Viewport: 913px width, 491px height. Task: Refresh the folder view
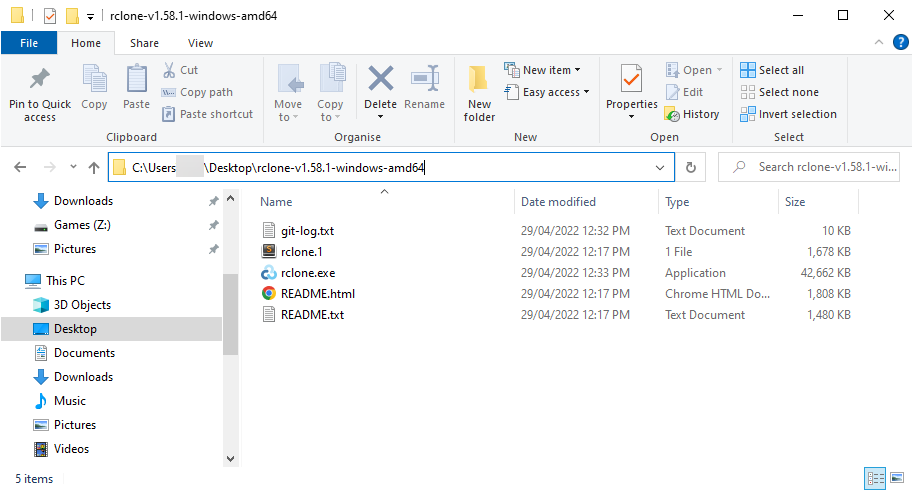[x=691, y=168]
